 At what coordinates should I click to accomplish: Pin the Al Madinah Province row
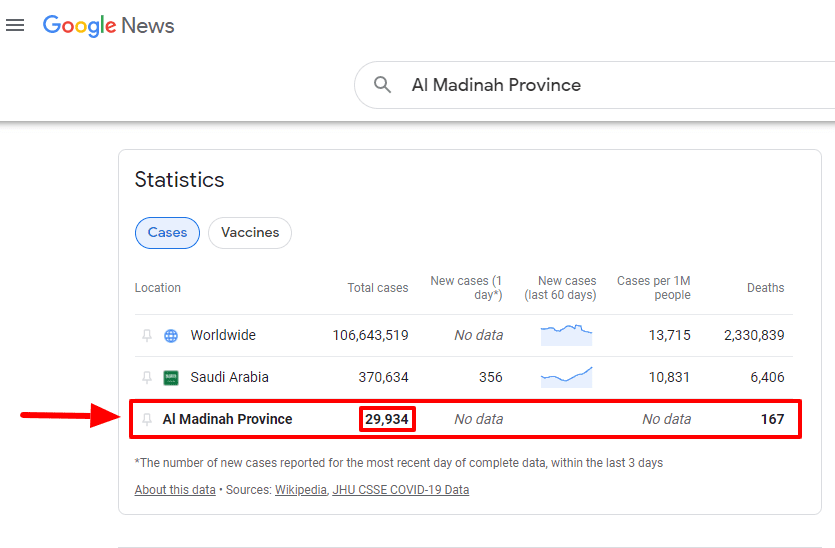point(147,420)
